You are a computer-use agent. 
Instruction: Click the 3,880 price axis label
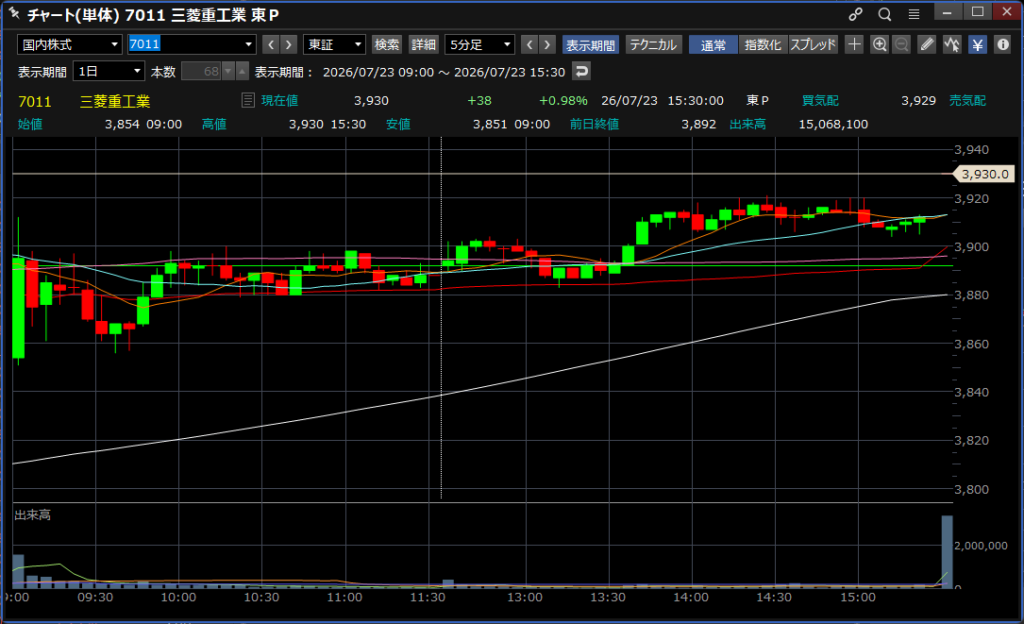pyautogui.click(x=972, y=295)
